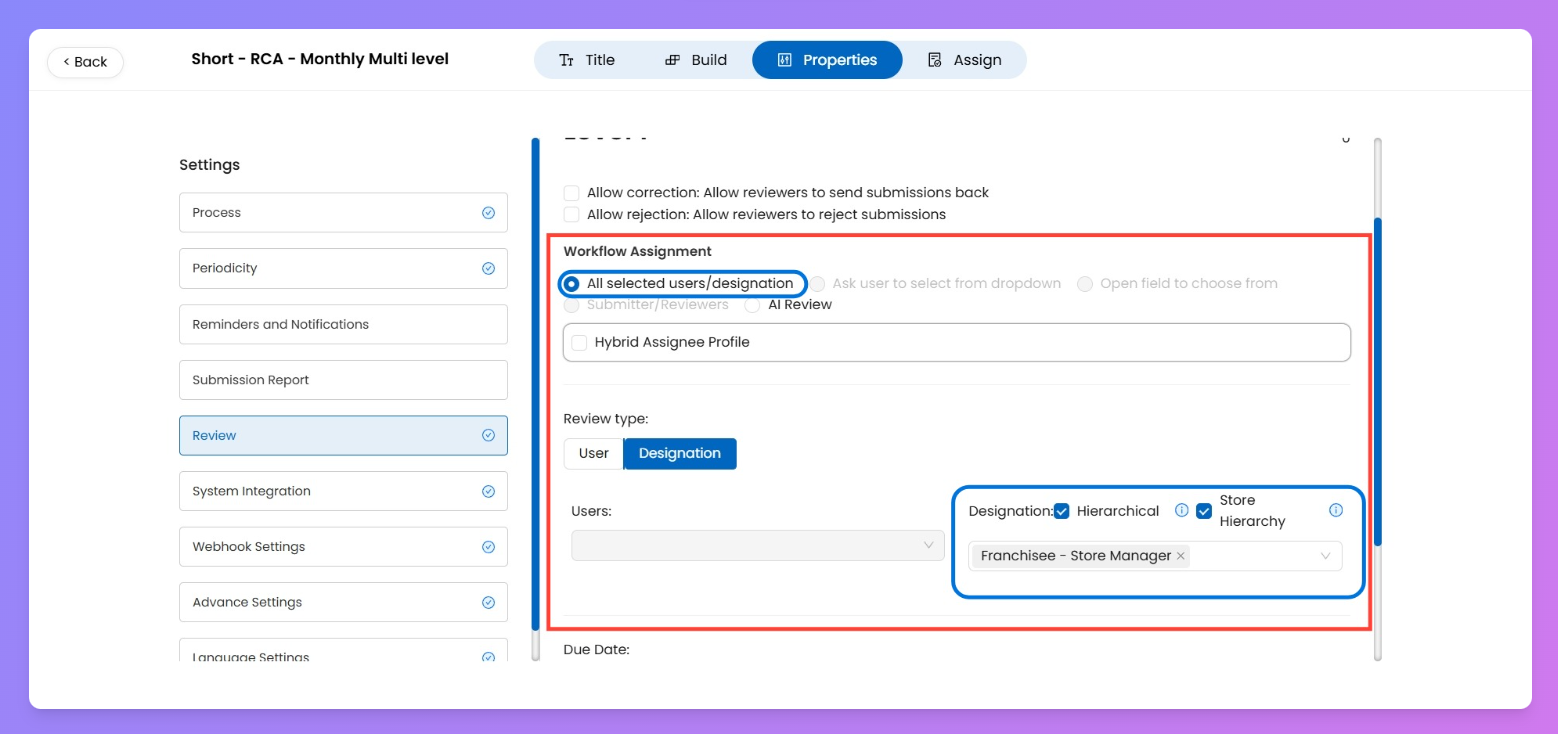
Task: Click the Webhook Settings checkmark icon
Action: point(488,547)
